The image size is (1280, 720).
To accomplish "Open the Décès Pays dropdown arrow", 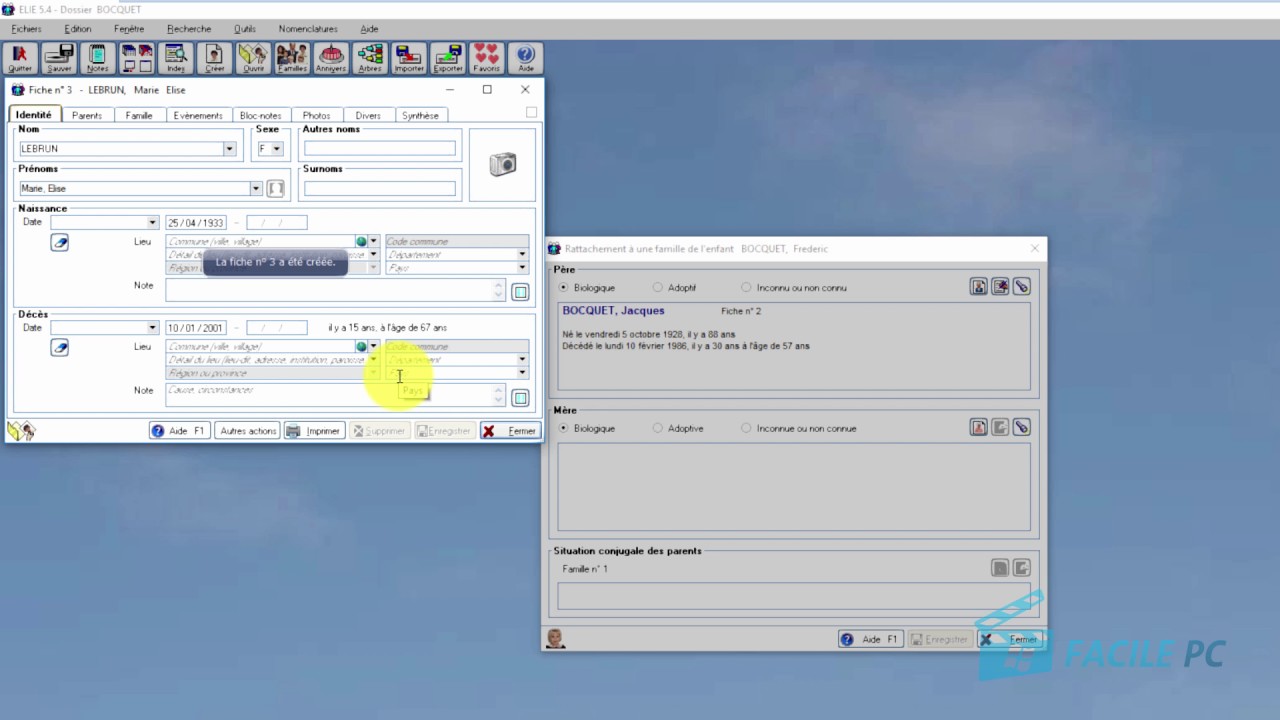I will click(522, 373).
